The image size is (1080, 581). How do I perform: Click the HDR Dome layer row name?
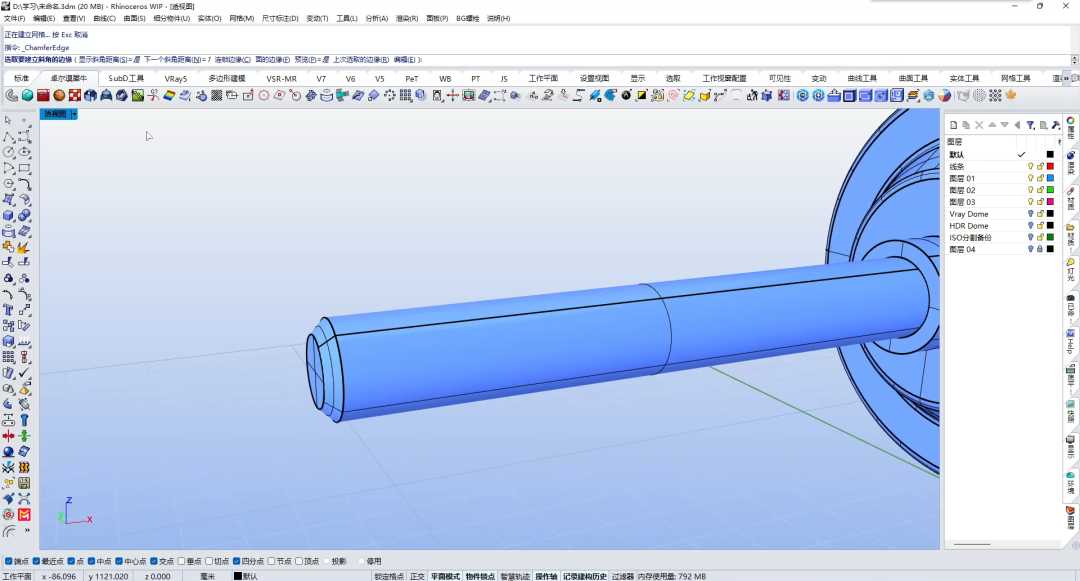pyautogui.click(x=968, y=226)
